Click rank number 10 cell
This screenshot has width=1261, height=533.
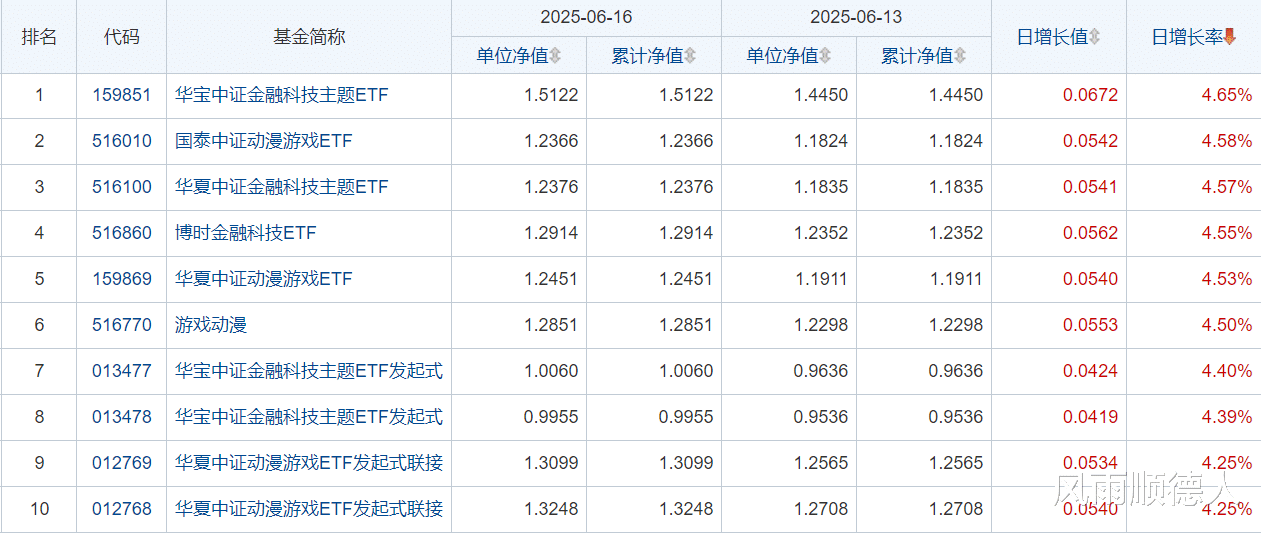[x=39, y=509]
